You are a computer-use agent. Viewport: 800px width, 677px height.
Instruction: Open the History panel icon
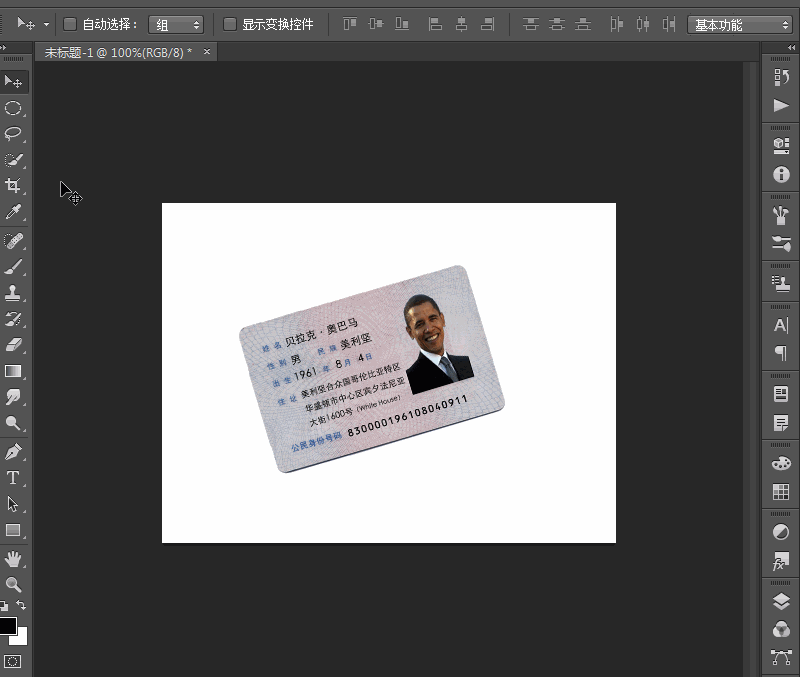click(x=780, y=78)
